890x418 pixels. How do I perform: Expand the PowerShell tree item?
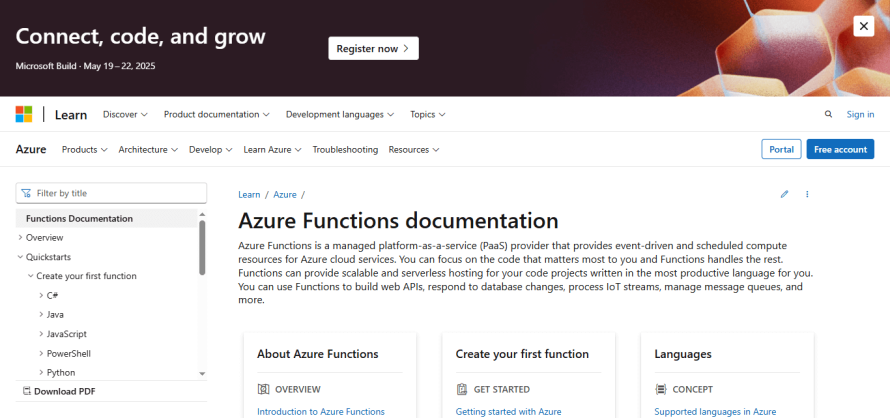41,353
